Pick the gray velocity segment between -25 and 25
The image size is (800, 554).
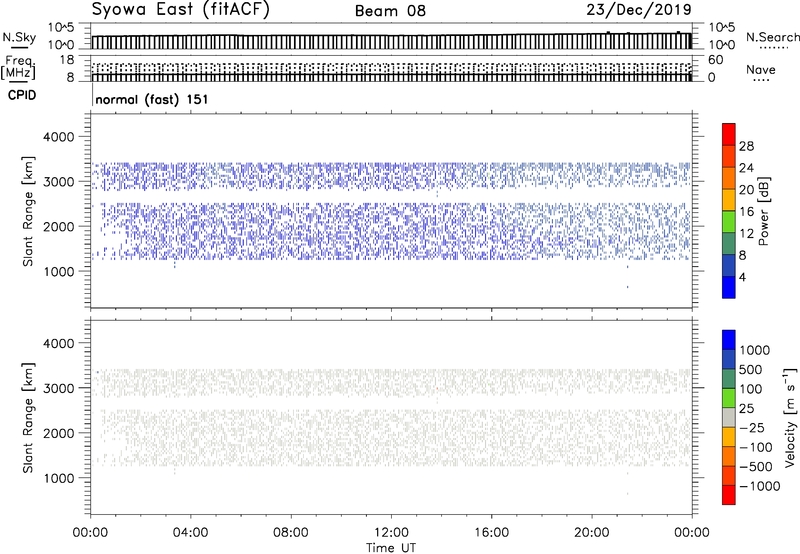tap(729, 418)
